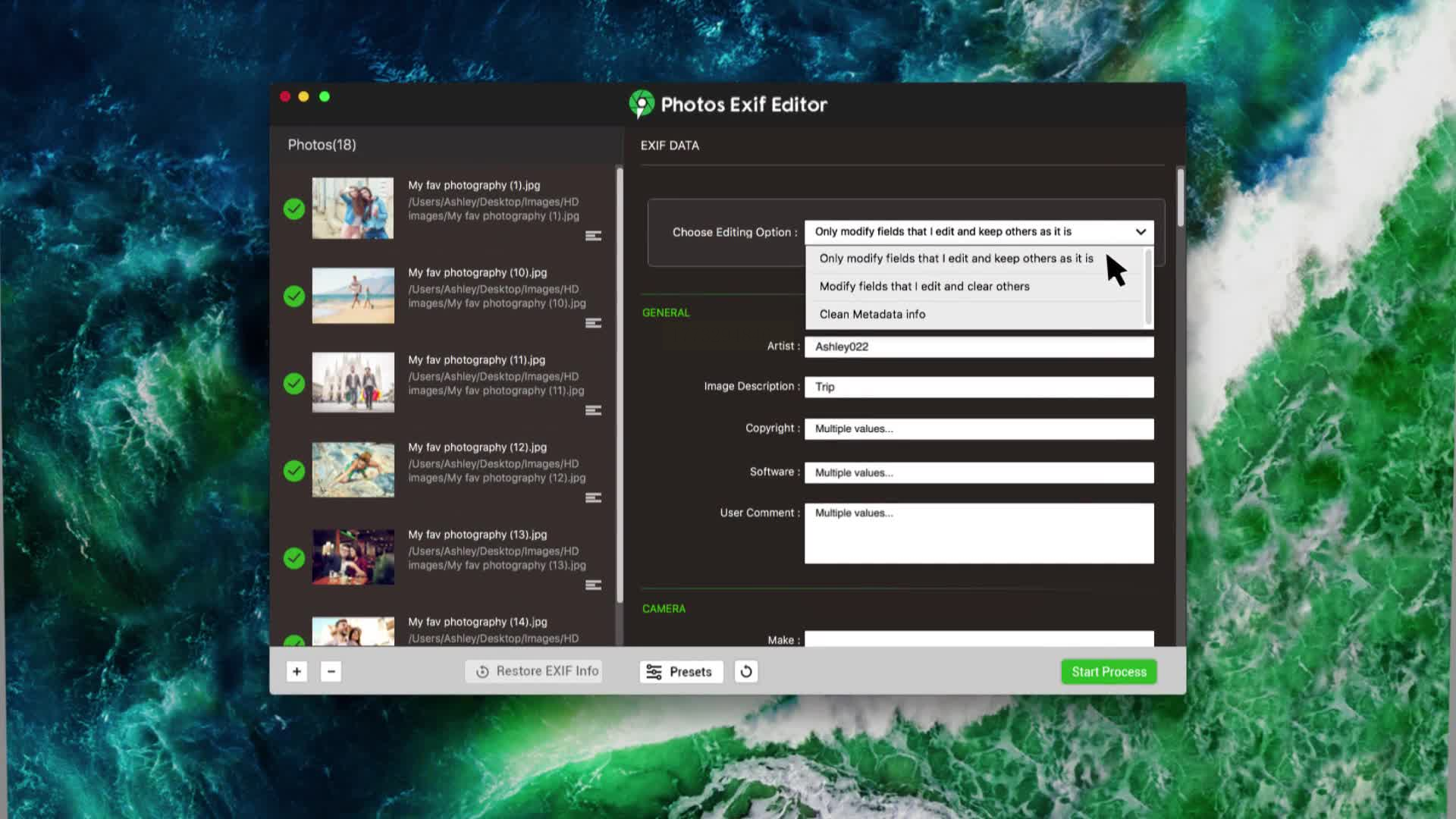Click the reset circular arrow icon
This screenshot has height=819, width=1456.
pos(745,671)
